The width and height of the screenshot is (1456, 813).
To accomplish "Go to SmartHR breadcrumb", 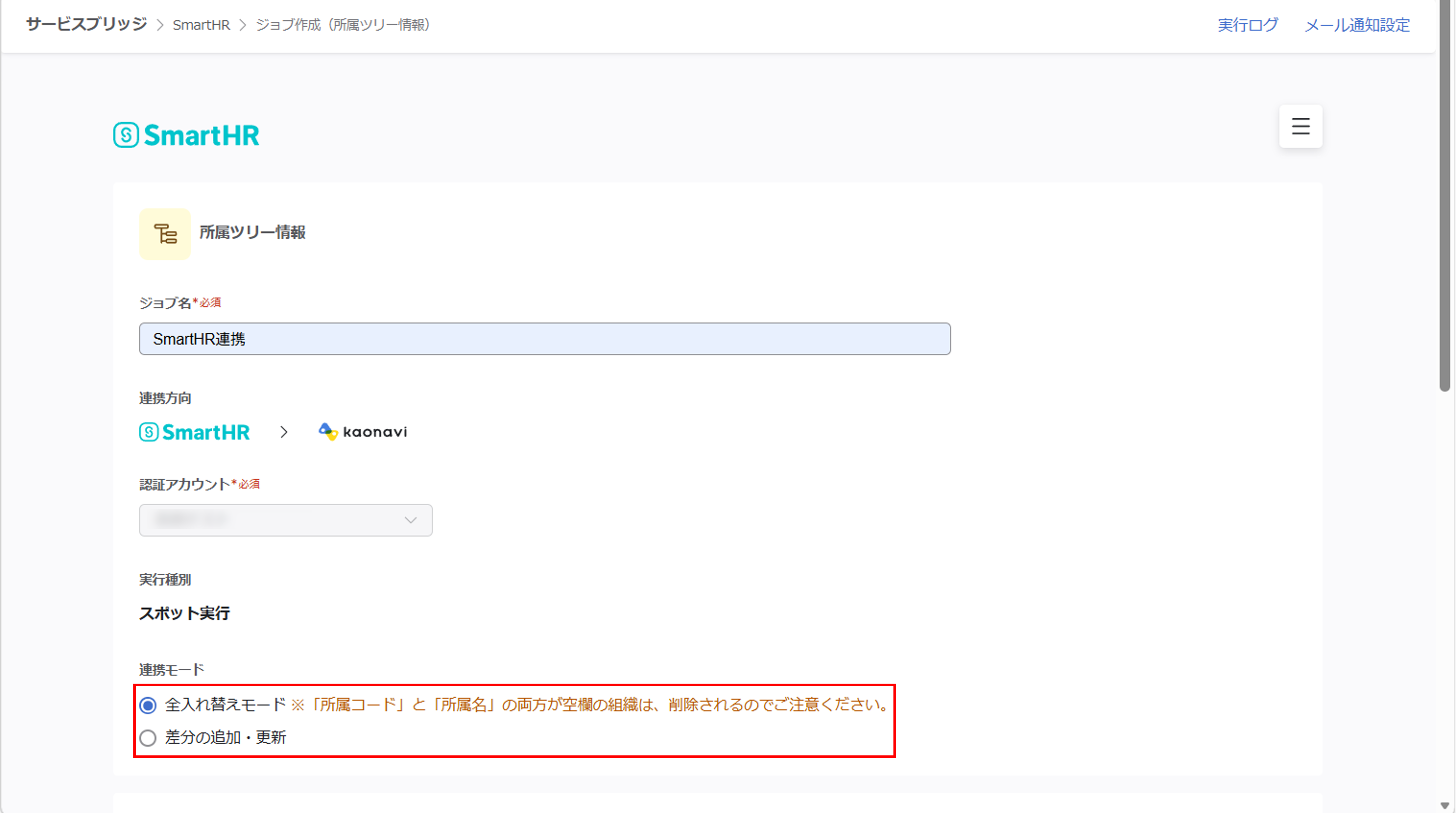I will pos(201,25).
